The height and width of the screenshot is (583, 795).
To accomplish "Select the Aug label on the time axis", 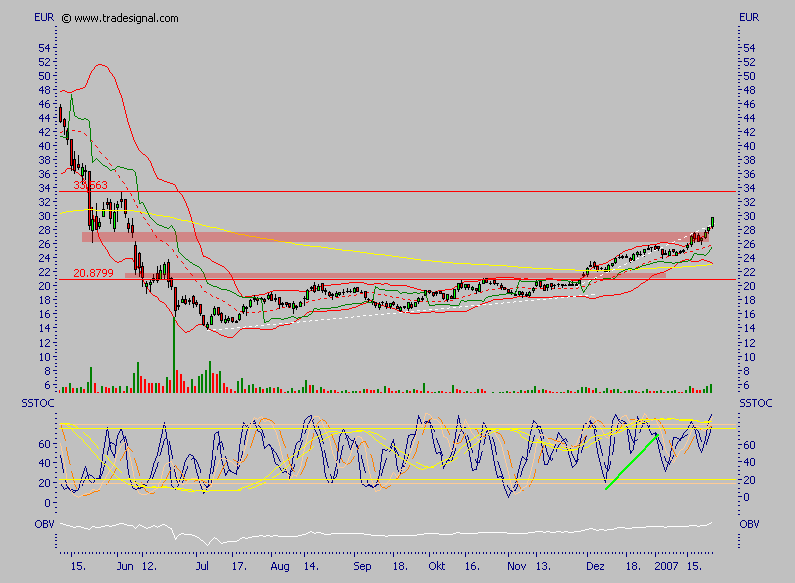I will pyautogui.click(x=282, y=566).
